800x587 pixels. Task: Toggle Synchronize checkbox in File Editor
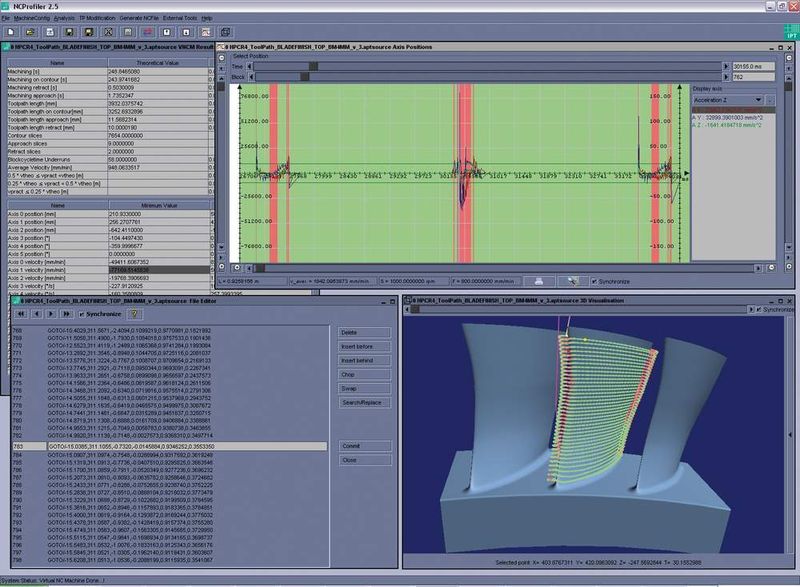tap(82, 314)
